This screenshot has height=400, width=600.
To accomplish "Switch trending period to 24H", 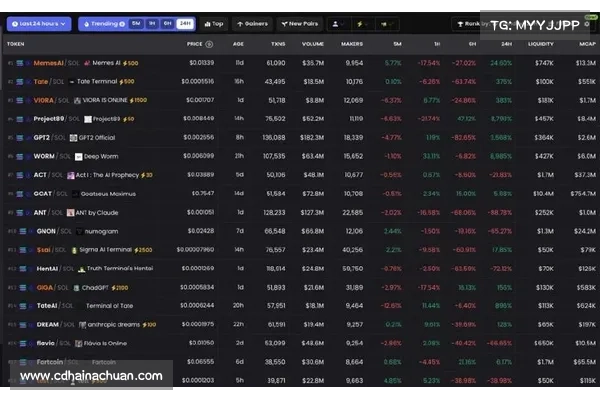I will [185, 24].
